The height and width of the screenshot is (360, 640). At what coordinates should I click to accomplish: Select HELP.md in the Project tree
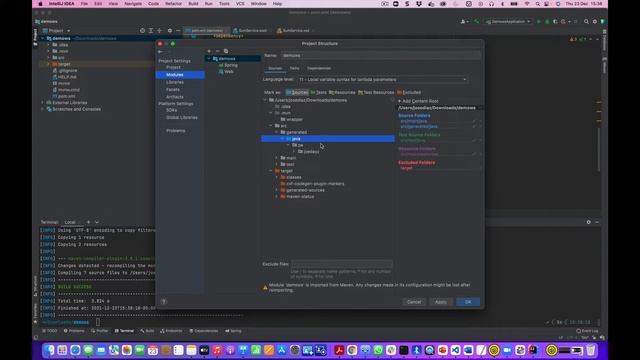[67, 77]
